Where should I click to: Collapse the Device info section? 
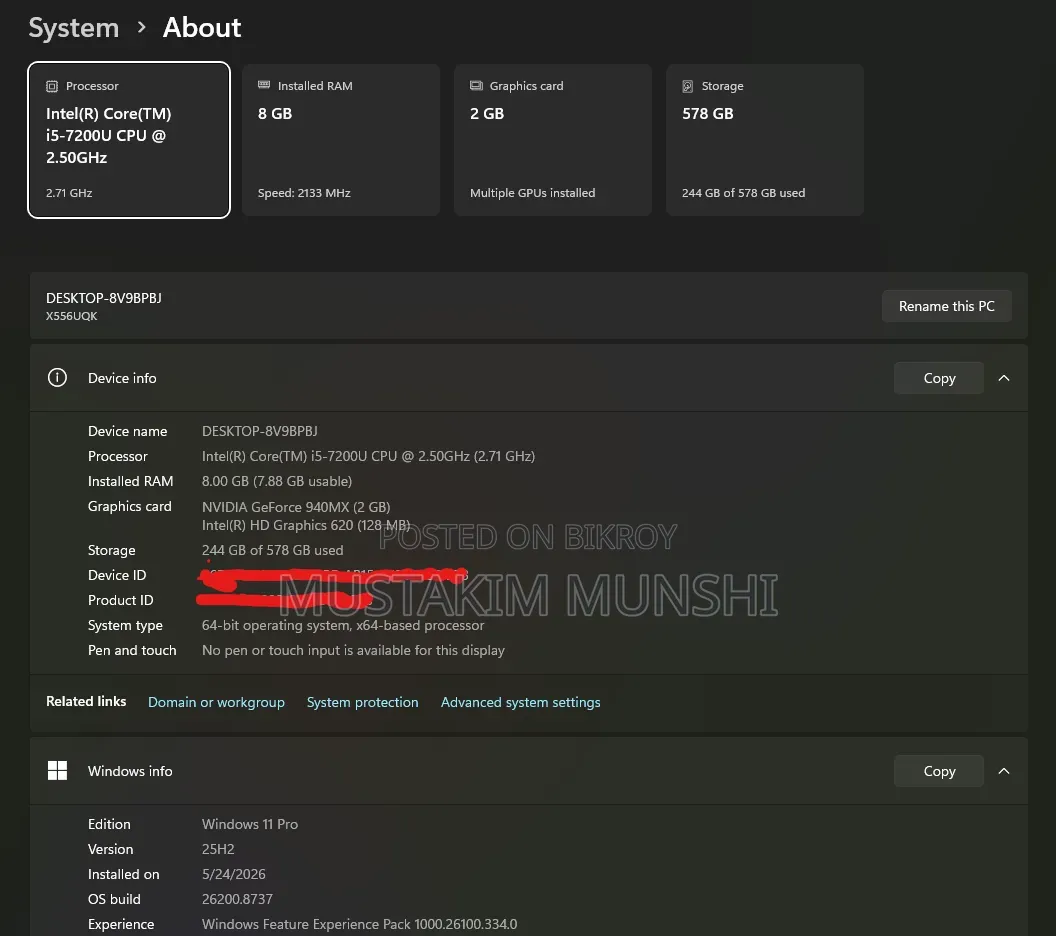pos(1003,378)
